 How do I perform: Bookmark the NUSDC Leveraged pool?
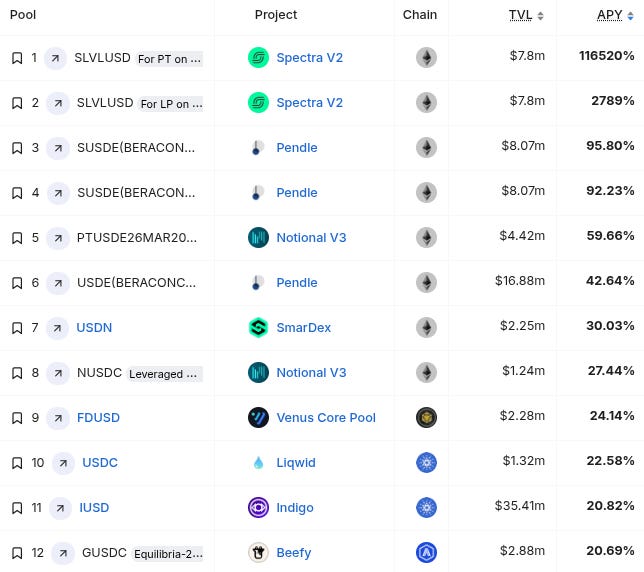[x=17, y=373]
